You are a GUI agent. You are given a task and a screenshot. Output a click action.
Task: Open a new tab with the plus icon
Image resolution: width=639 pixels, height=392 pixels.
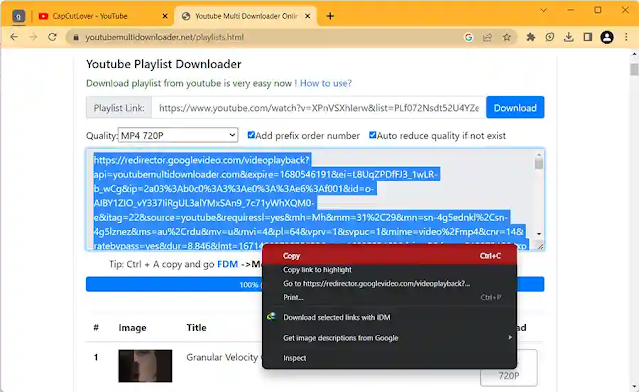[330, 16]
